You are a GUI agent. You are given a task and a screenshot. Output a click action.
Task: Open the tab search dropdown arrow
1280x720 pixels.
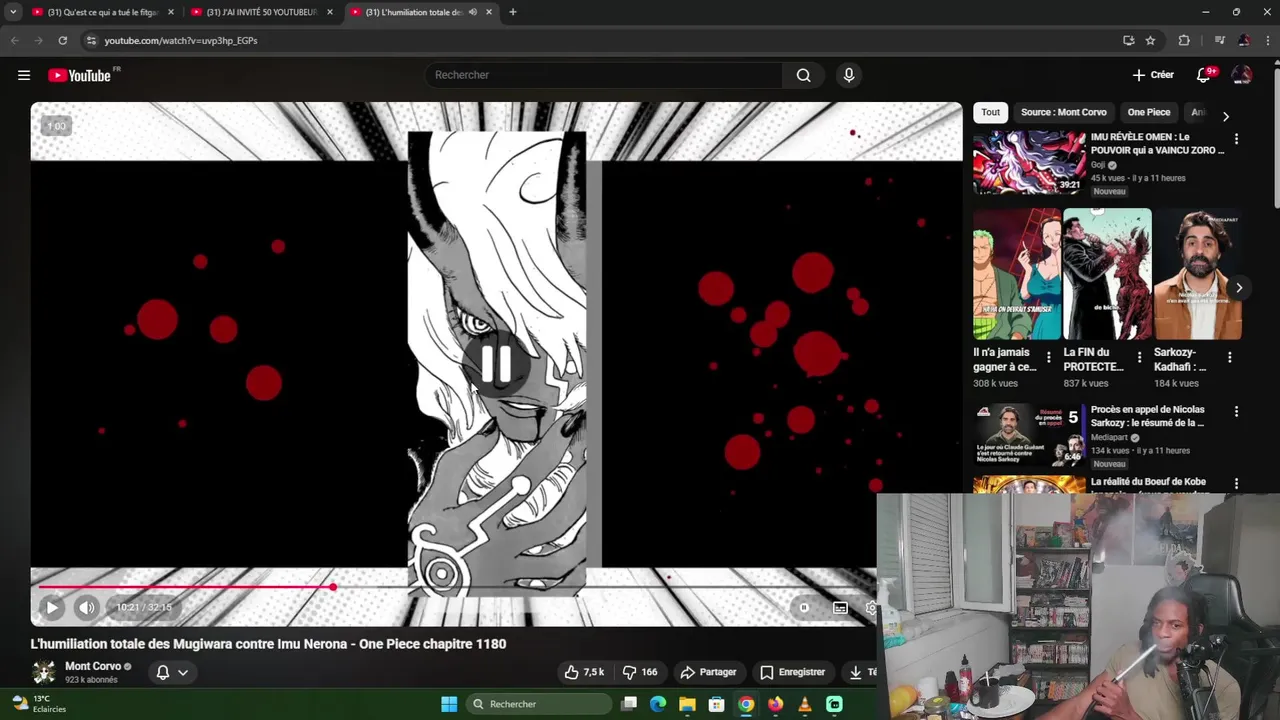click(13, 12)
